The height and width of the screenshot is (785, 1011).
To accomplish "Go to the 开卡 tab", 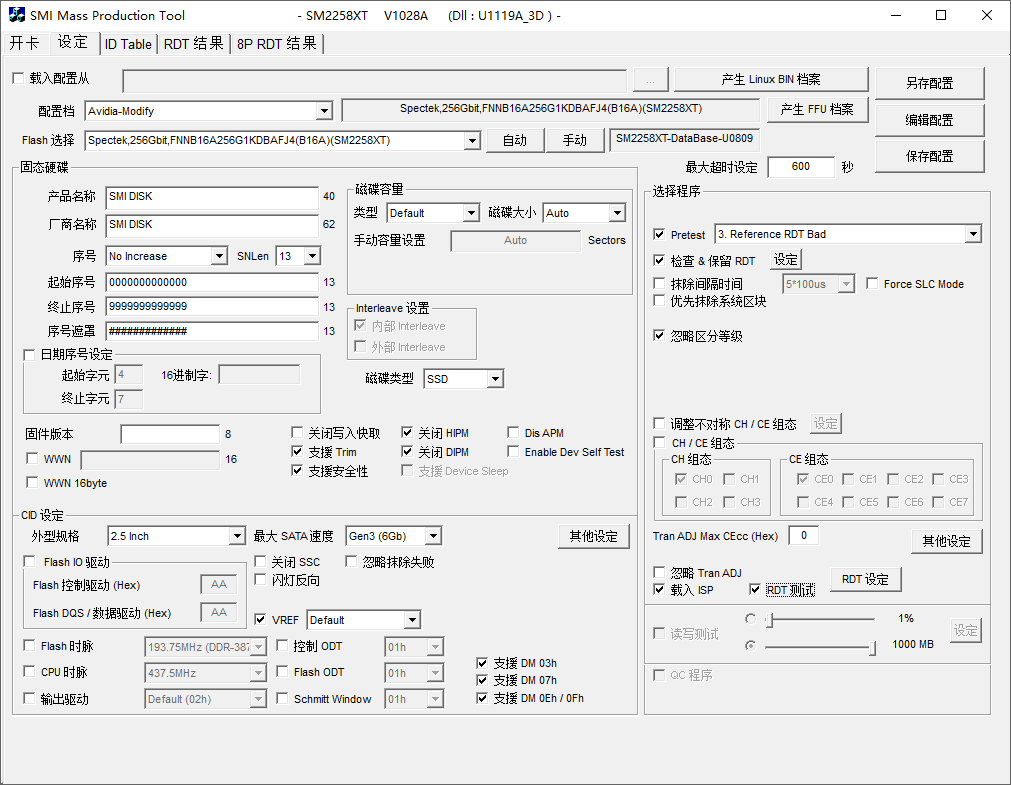I will pos(25,44).
